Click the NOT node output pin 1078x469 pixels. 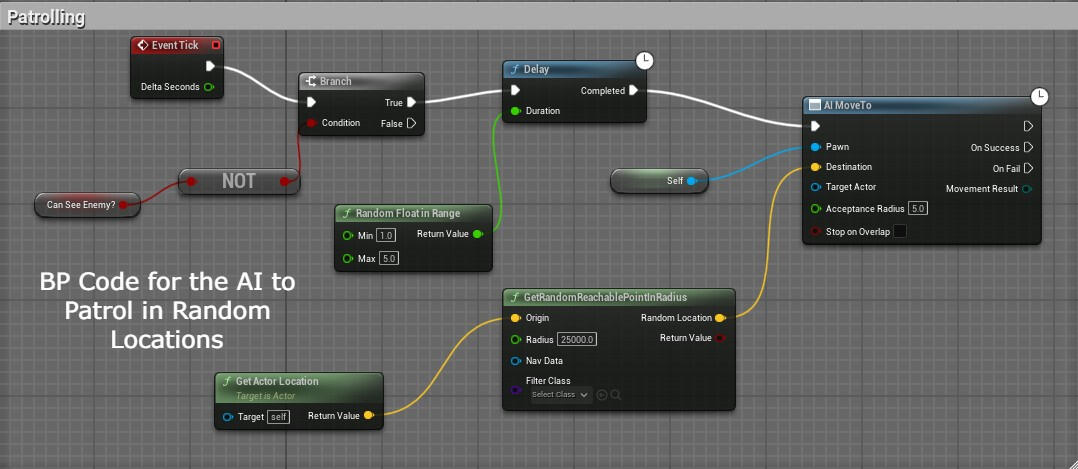pos(285,182)
